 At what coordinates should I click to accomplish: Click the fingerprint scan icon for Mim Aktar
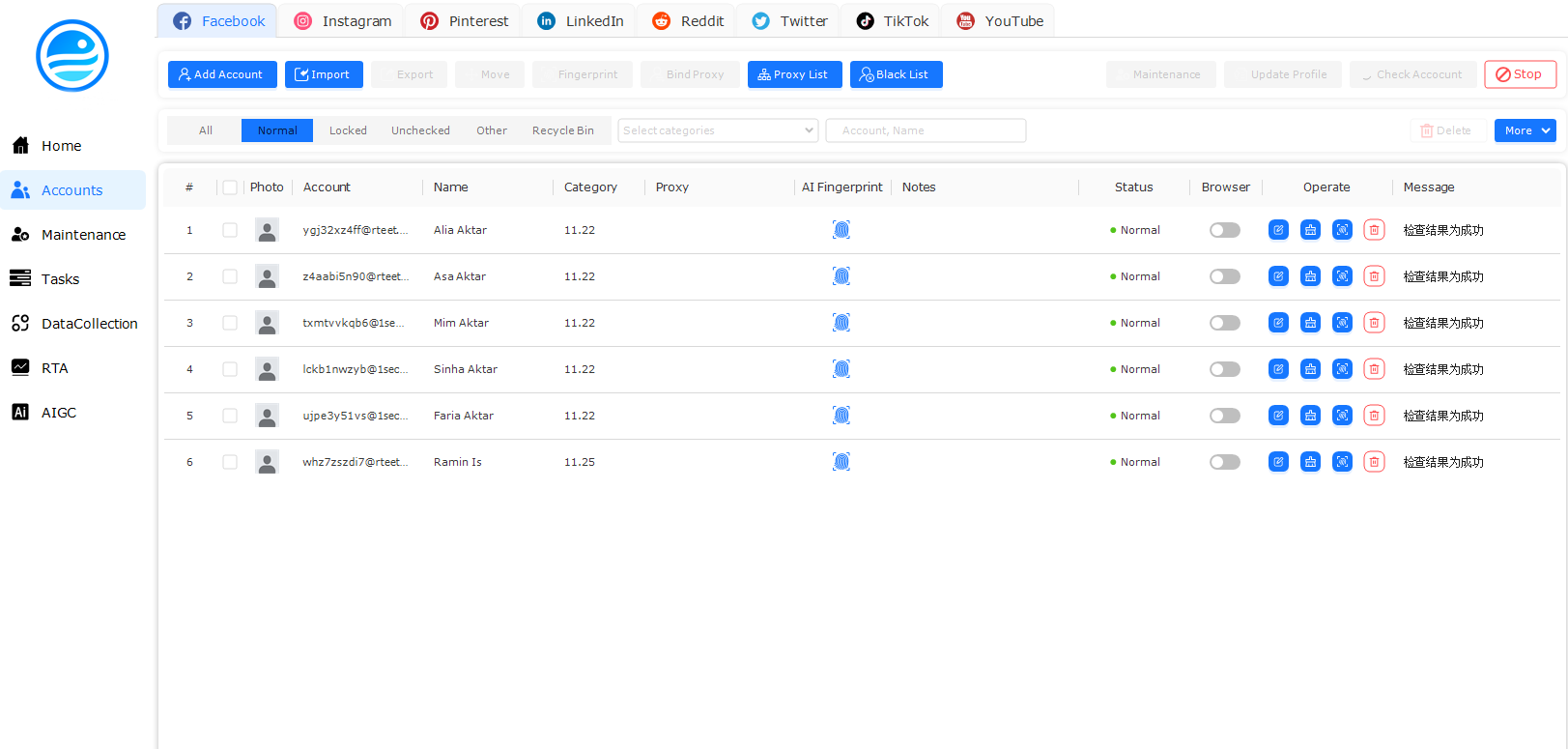click(x=1342, y=323)
